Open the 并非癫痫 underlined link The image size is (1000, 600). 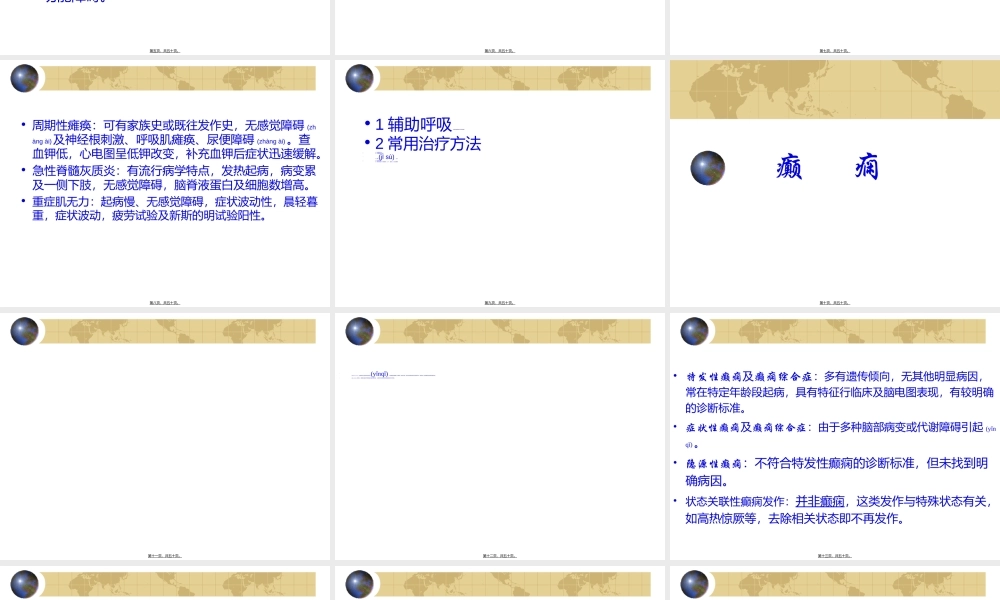[x=821, y=501]
